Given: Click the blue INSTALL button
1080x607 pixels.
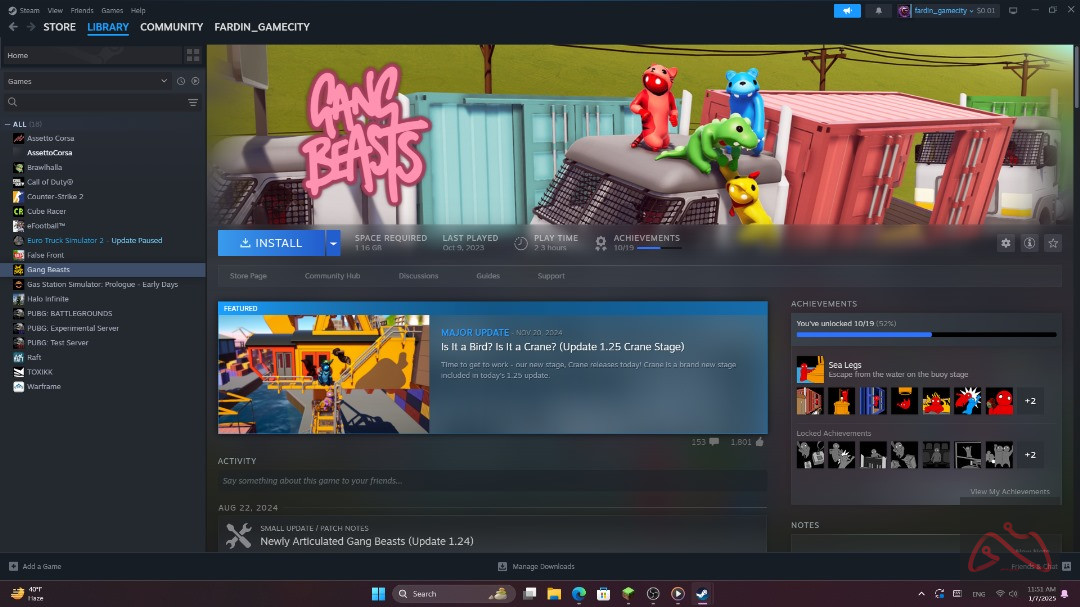Looking at the screenshot, I should 271,243.
